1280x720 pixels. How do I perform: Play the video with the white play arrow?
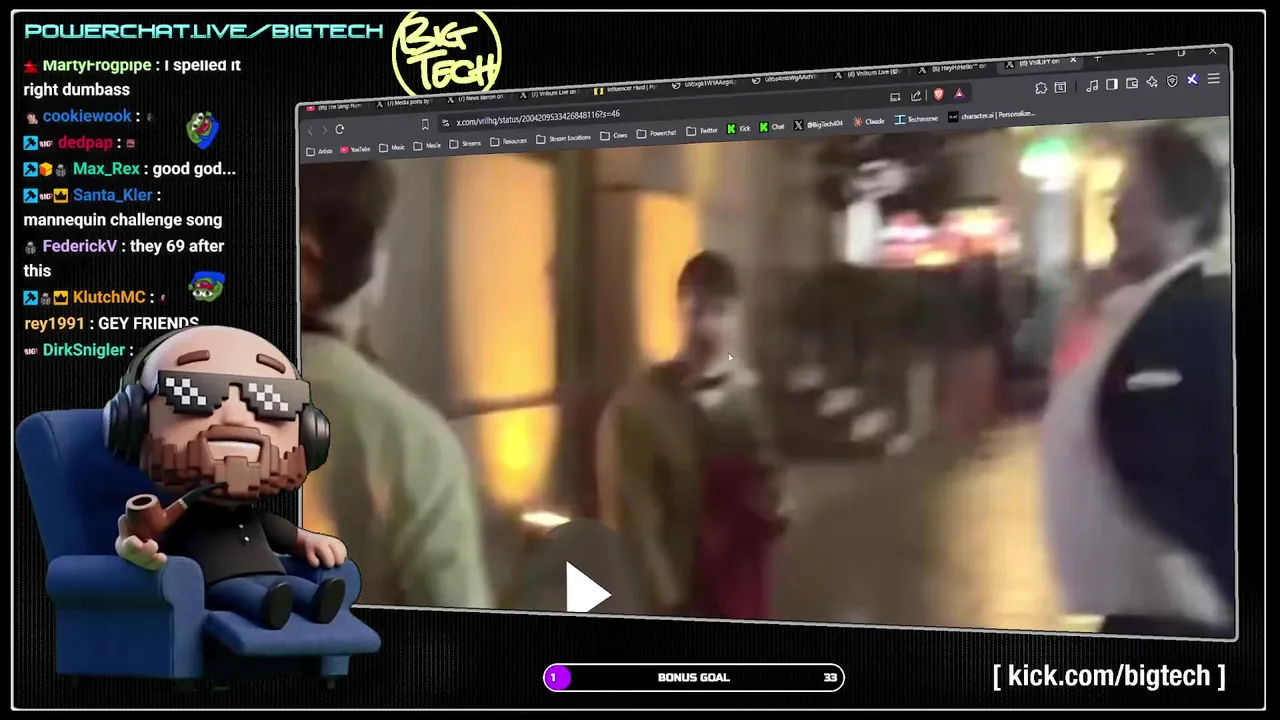[587, 587]
